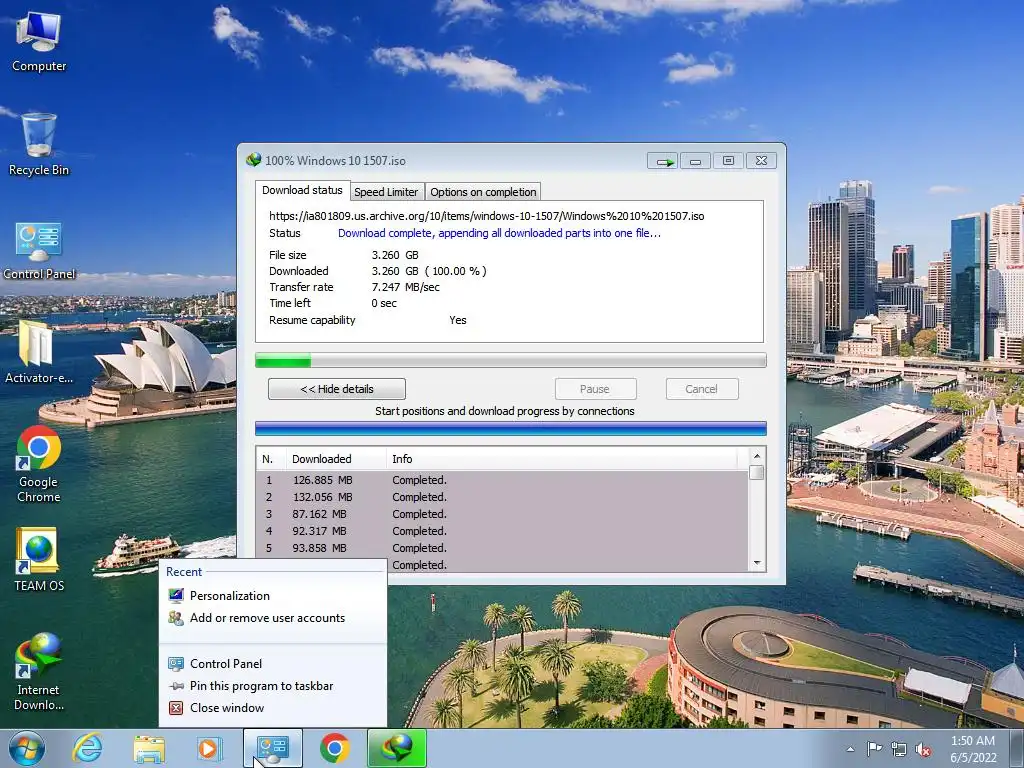
Task: Select the Recycle Bin desktop icon
Action: click(39, 144)
